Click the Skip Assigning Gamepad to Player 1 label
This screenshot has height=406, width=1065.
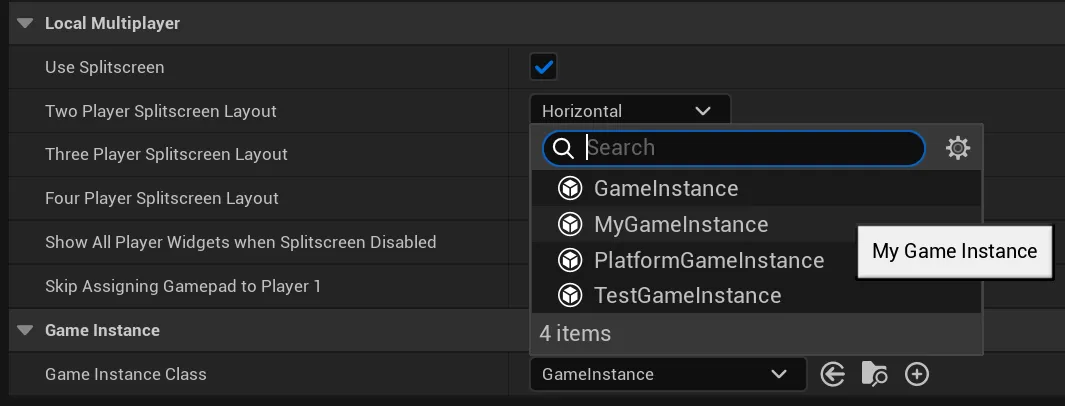(183, 286)
